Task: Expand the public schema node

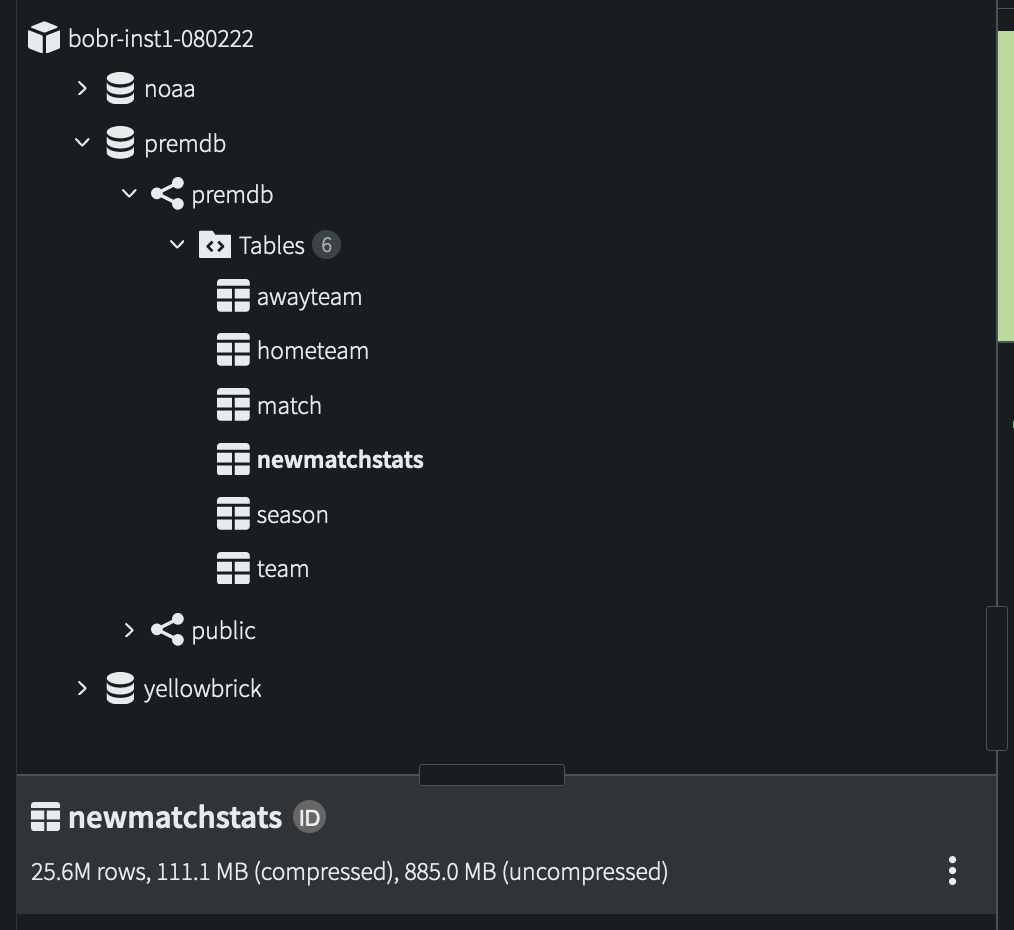Action: click(129, 630)
